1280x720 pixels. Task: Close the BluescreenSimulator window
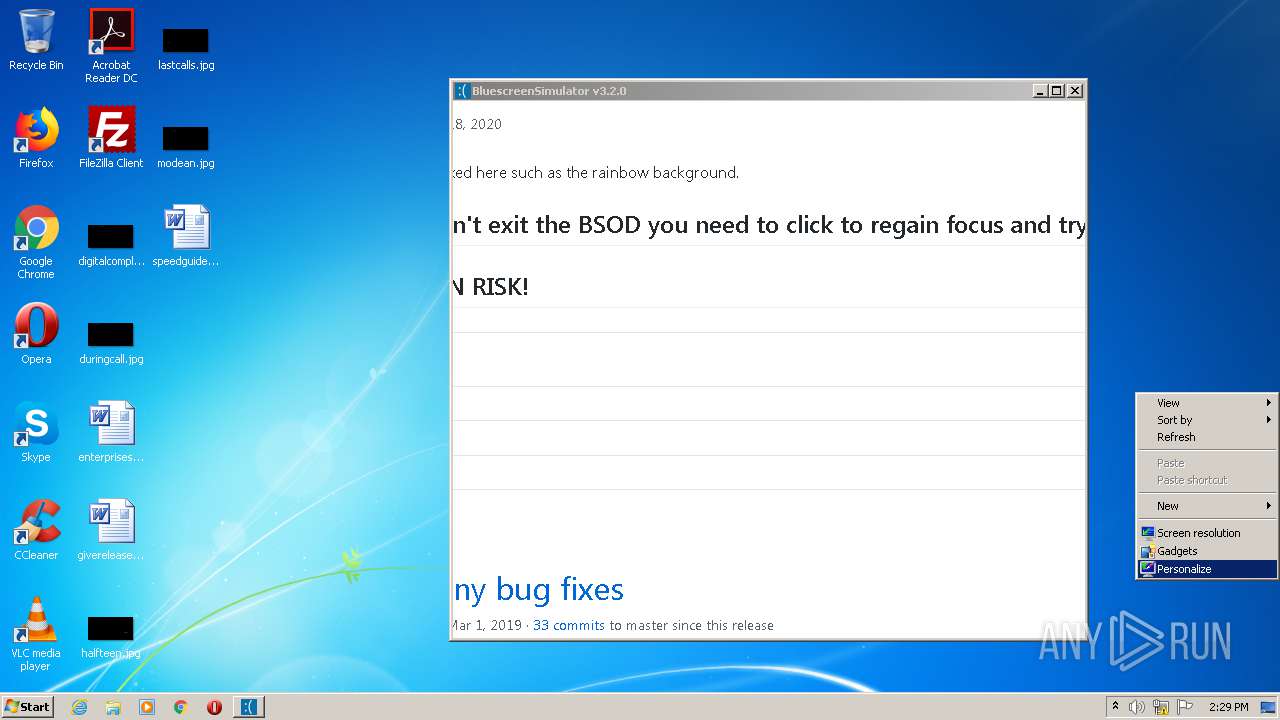point(1075,91)
